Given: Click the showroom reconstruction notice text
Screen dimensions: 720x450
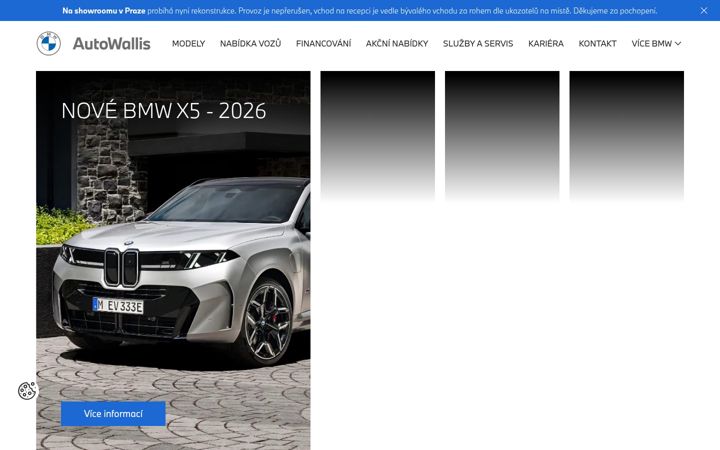Looking at the screenshot, I should click(x=360, y=11).
